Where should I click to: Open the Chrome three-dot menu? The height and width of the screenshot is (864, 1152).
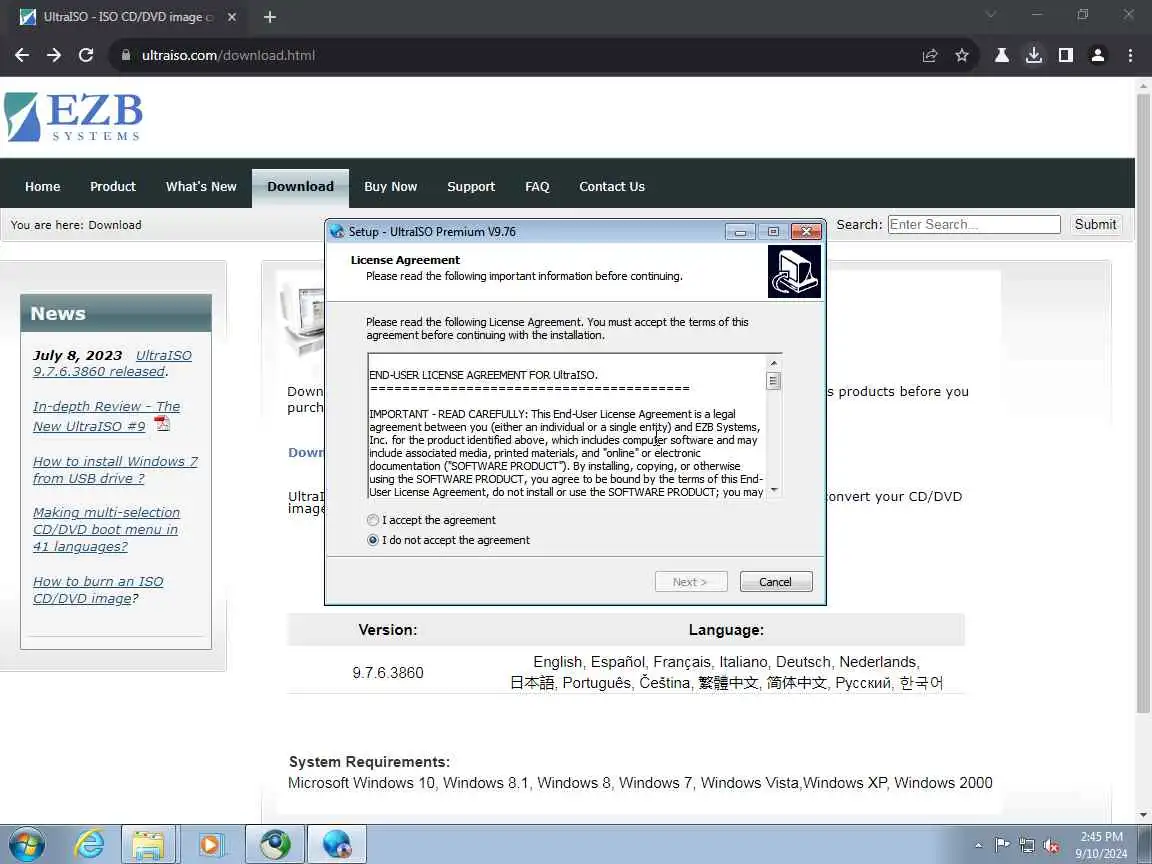[1130, 55]
